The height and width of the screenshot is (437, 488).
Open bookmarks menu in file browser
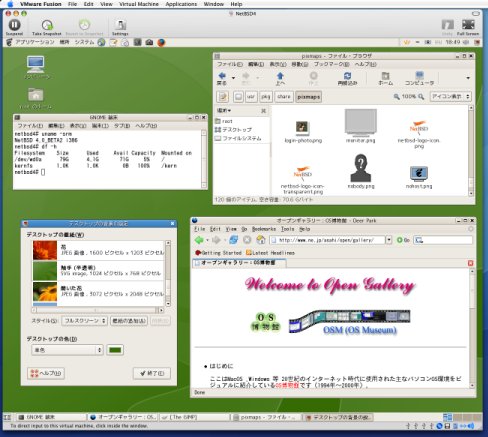point(331,64)
